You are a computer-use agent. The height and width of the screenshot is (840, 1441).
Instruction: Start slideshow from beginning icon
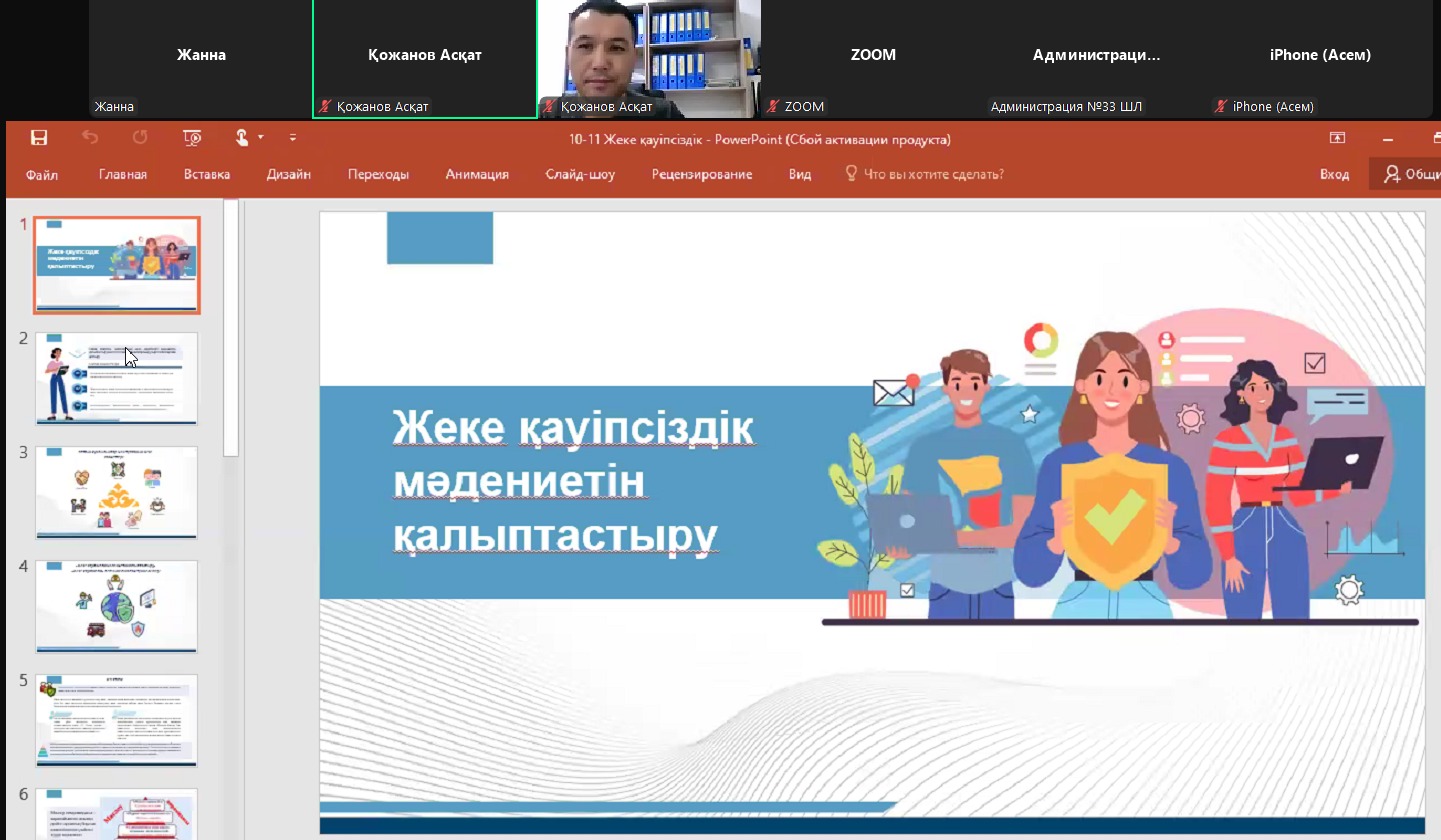tap(193, 138)
